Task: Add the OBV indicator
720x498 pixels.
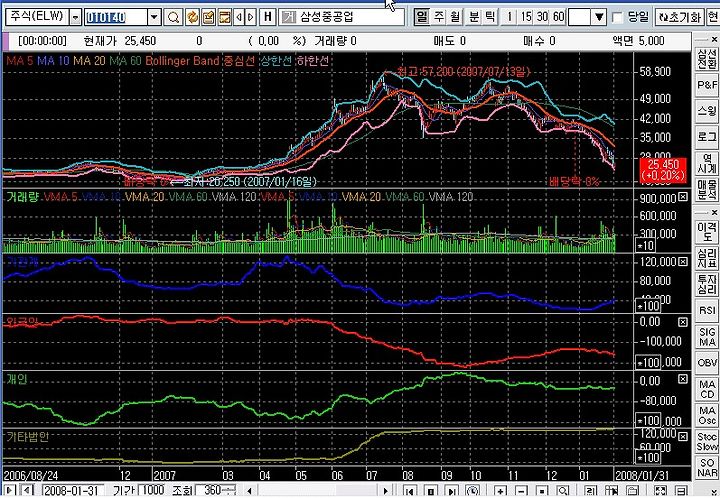Action: pos(707,363)
